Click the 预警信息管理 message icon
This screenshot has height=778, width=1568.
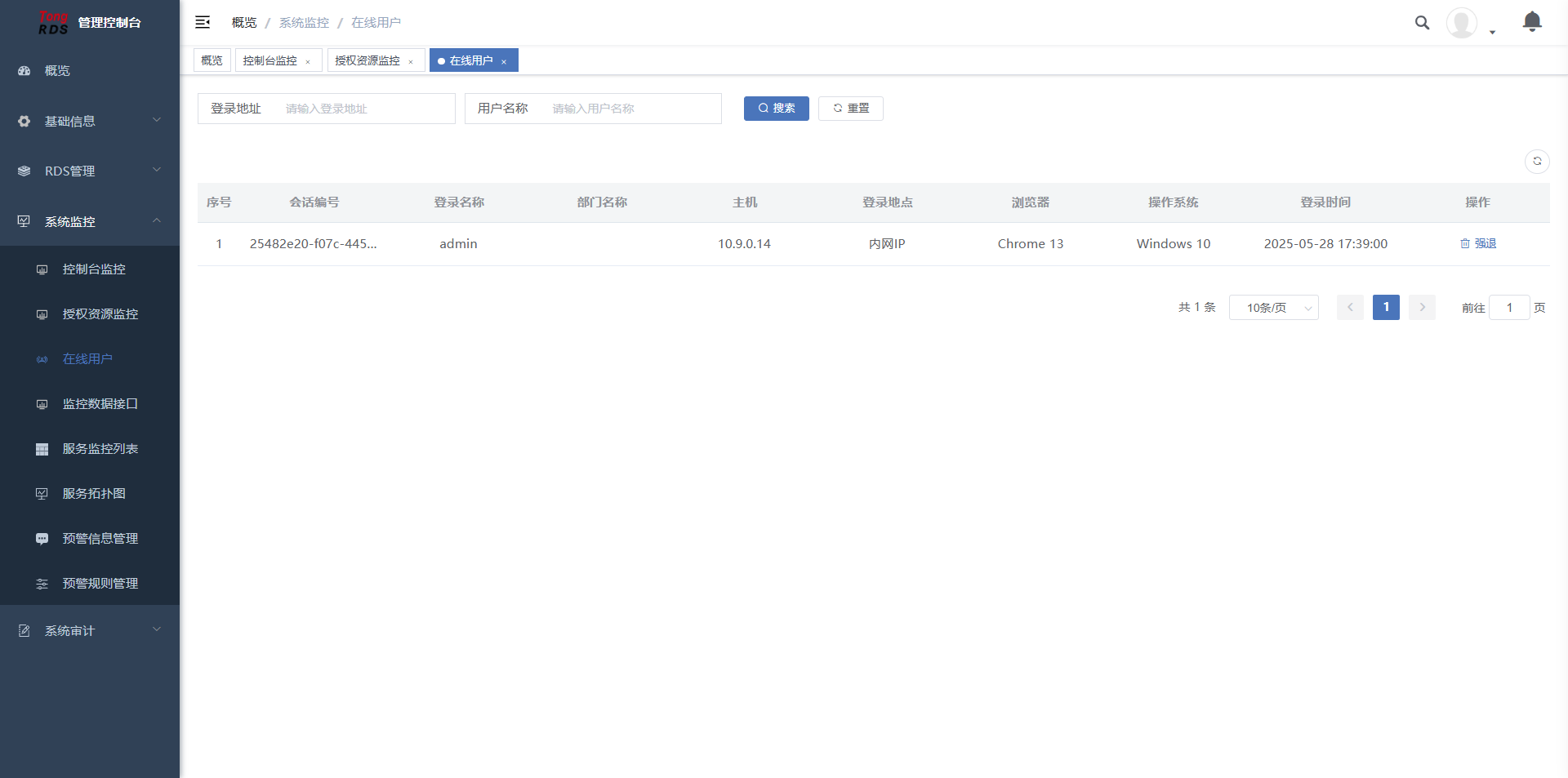point(42,539)
